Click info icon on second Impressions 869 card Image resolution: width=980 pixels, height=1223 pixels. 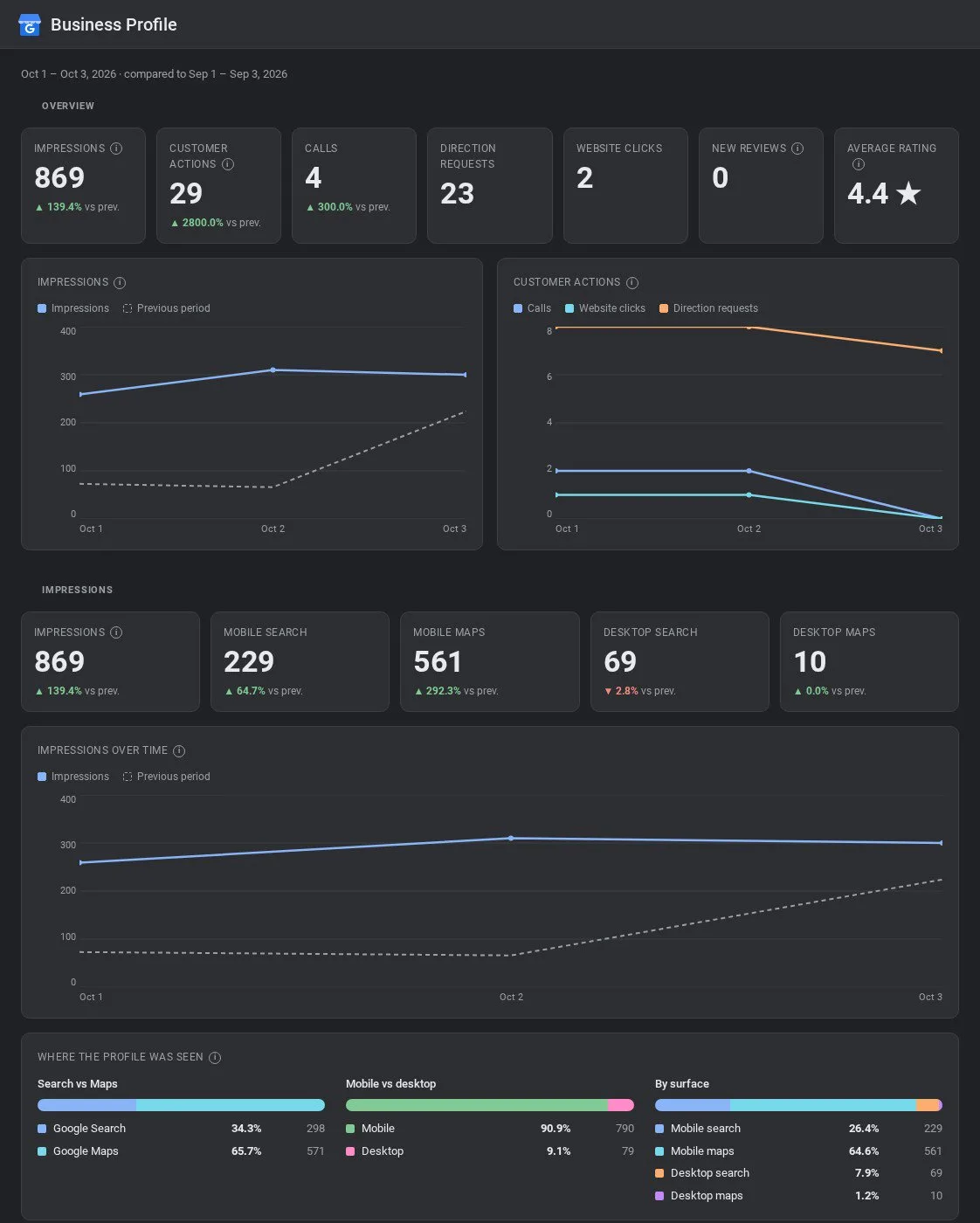116,632
